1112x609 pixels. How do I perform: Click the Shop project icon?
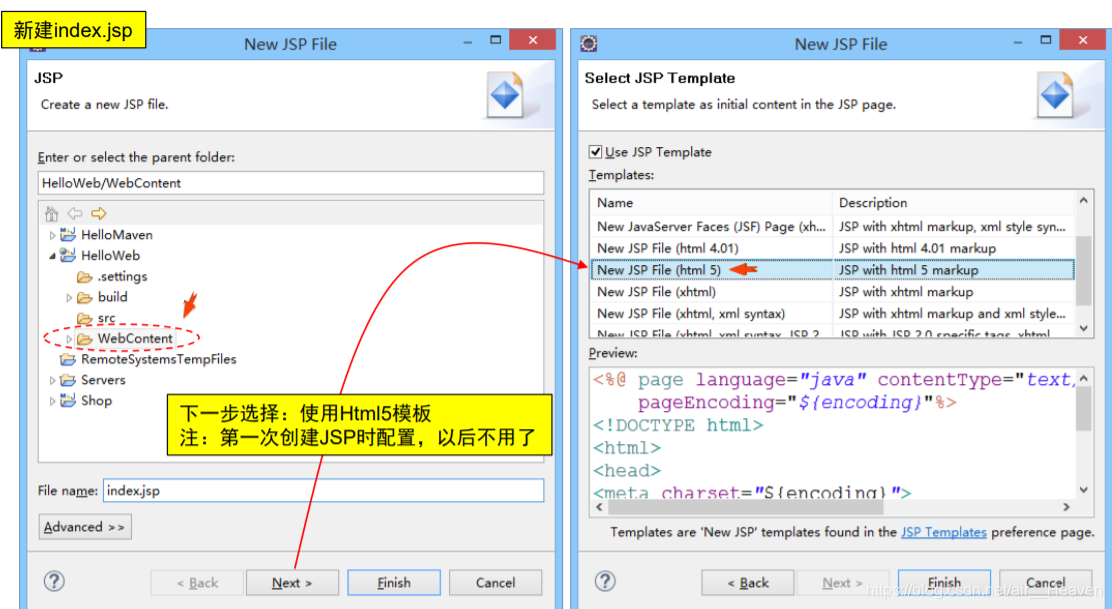(x=68, y=401)
